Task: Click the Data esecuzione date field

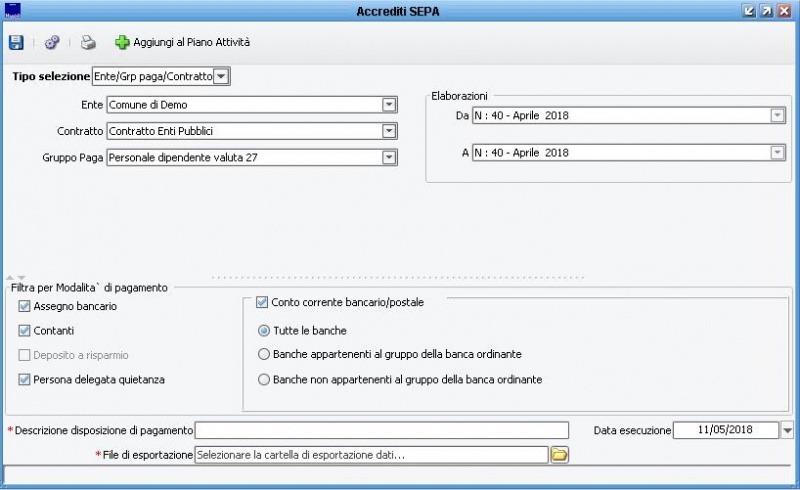Action: click(x=726, y=430)
